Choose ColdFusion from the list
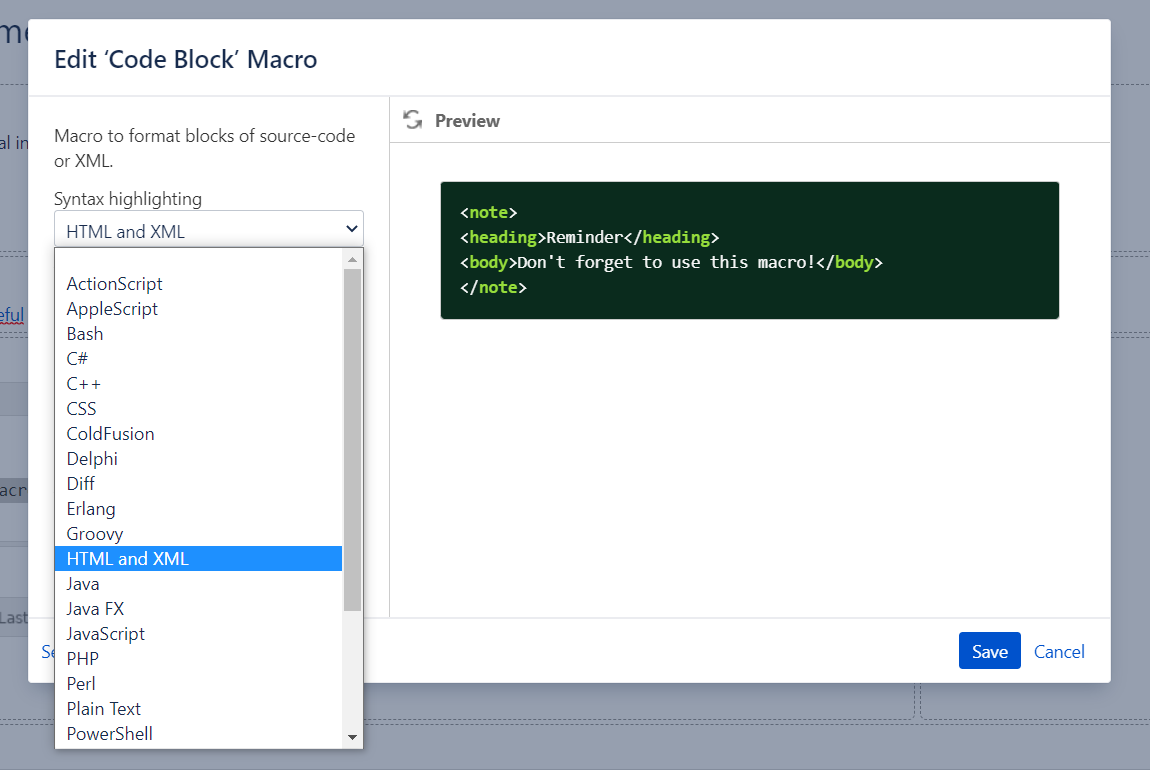 pyautogui.click(x=110, y=433)
